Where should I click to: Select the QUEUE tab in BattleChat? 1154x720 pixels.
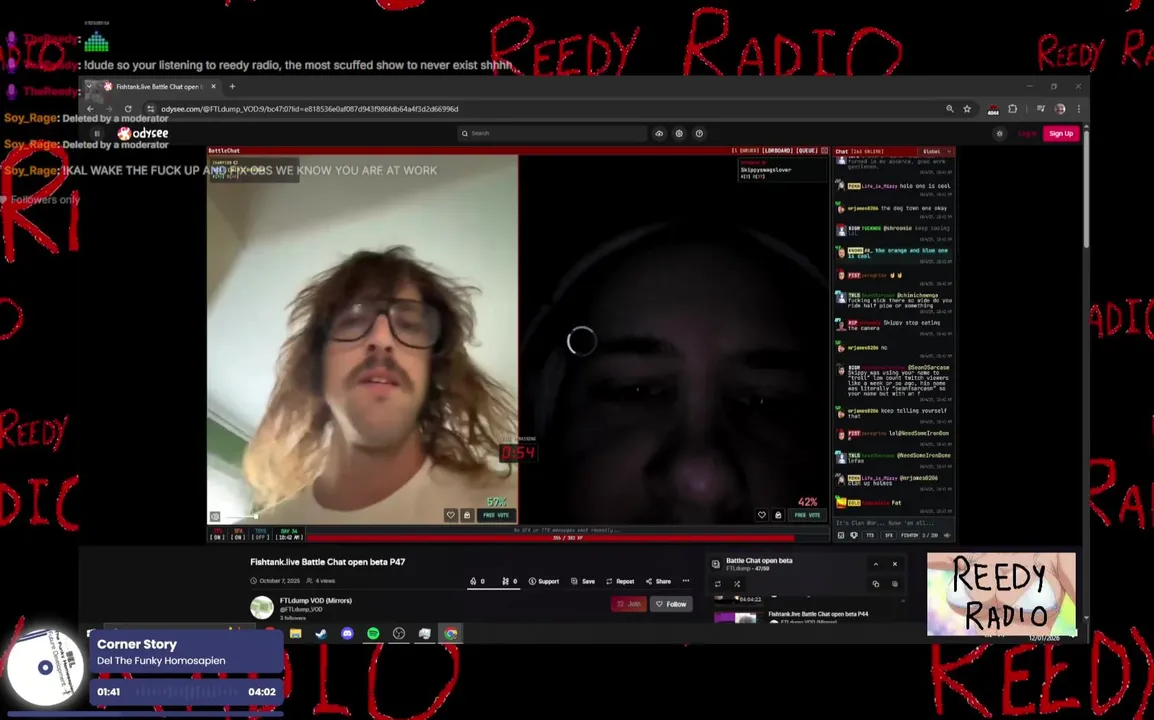(x=807, y=151)
